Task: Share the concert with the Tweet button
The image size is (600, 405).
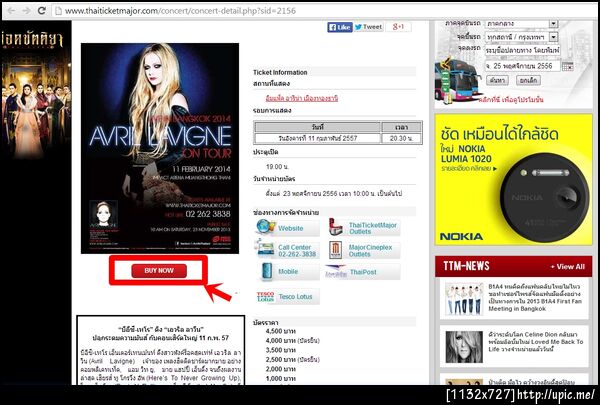Action: 368,27
